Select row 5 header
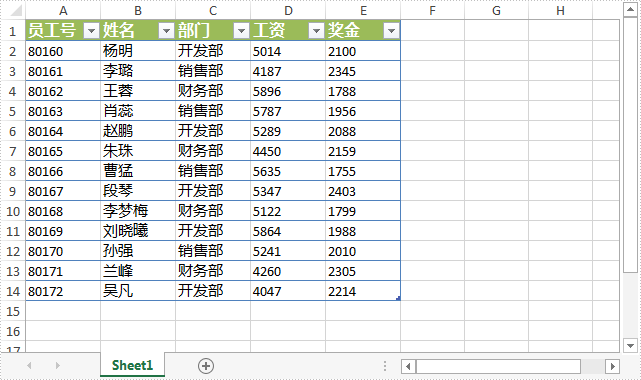The image size is (641, 380). 13,111
